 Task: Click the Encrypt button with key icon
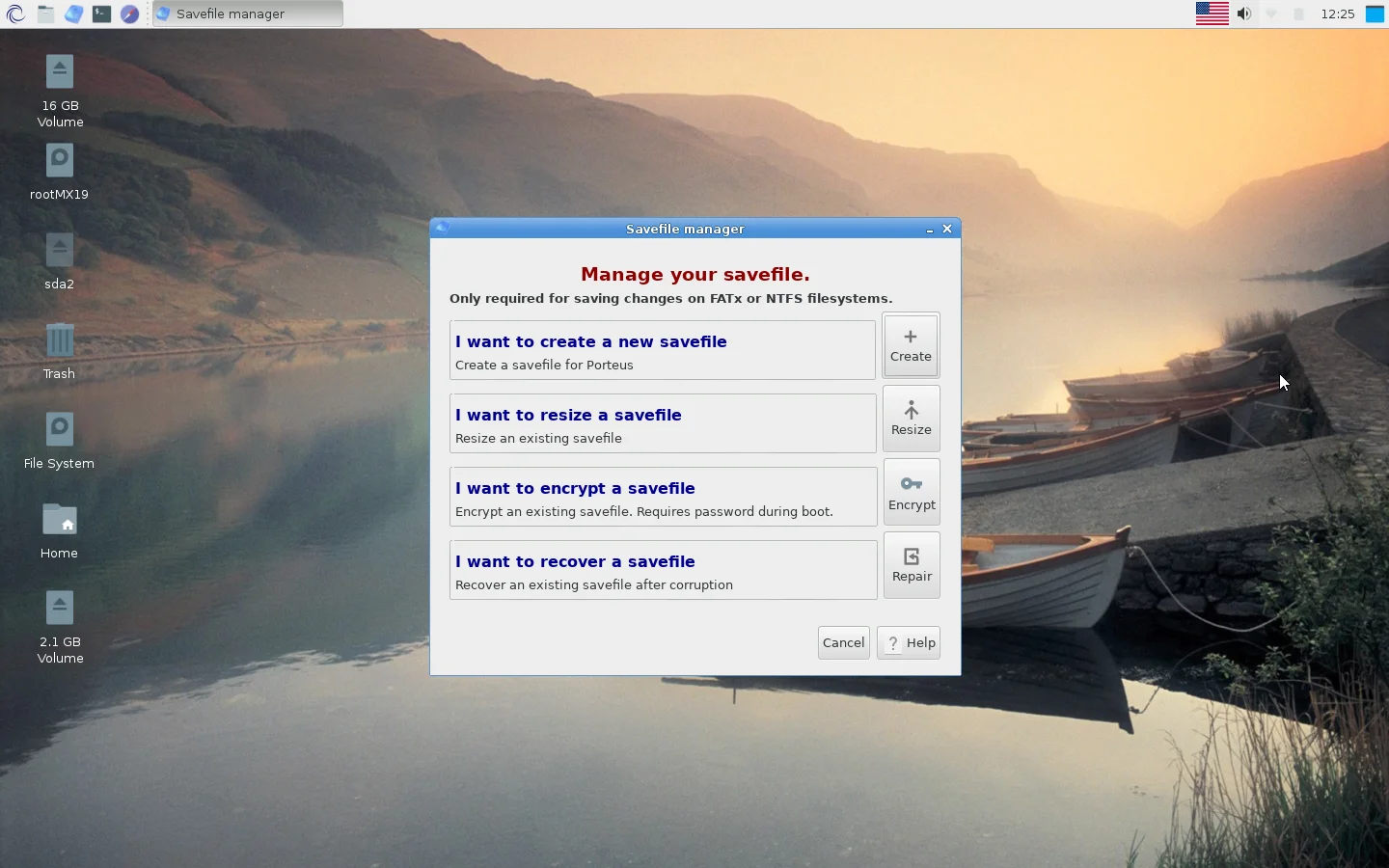pyautogui.click(x=912, y=492)
